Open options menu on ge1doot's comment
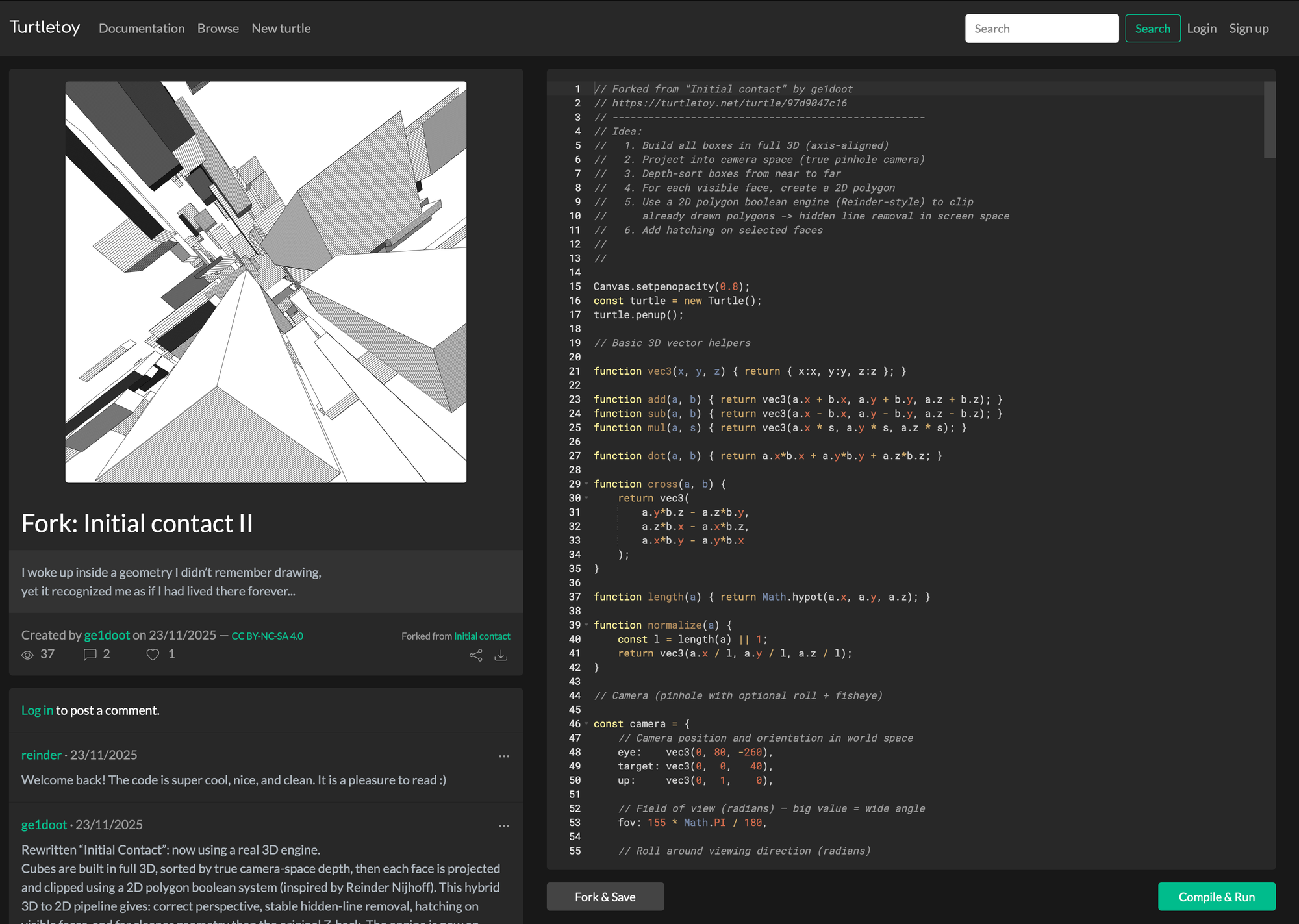The image size is (1299, 924). click(503, 825)
